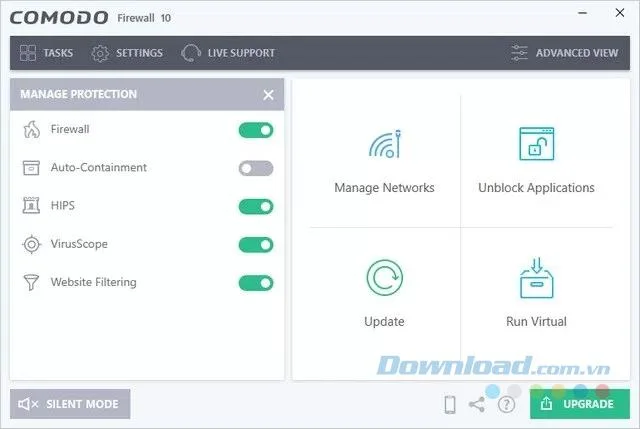The height and width of the screenshot is (429, 640).
Task: Enable the Auto-Containment toggle
Action: (x=256, y=168)
